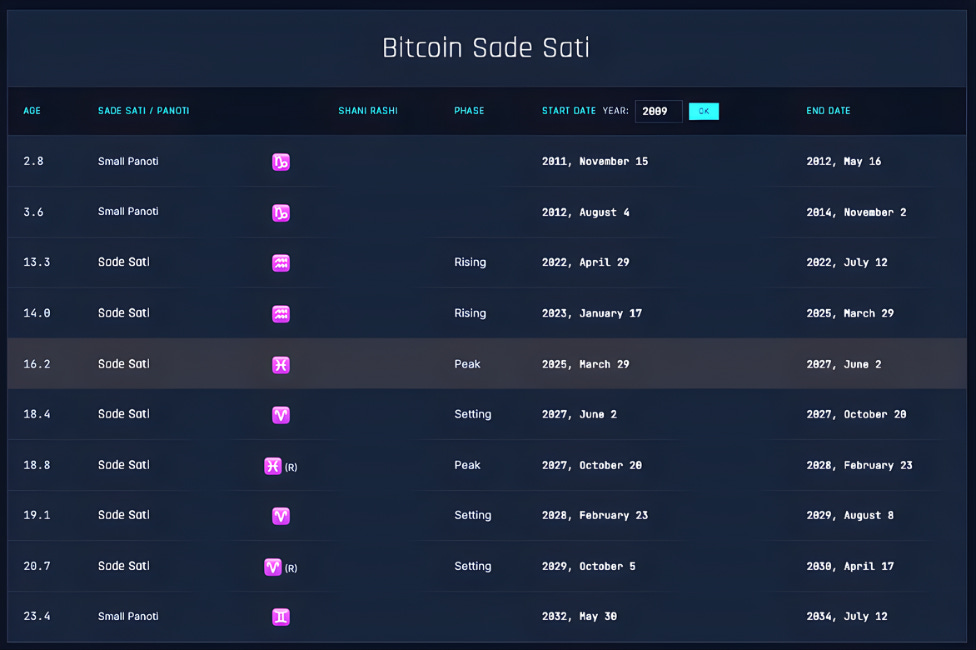The height and width of the screenshot is (650, 976).
Task: Click end date 2012, May 16
Action: (x=843, y=161)
